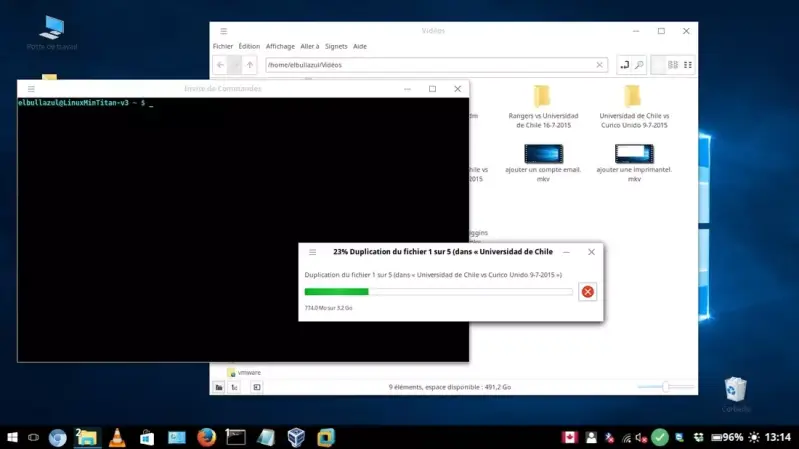The width and height of the screenshot is (799, 449).
Task: Switch to file explorer on taskbar
Action: pyautogui.click(x=87, y=437)
